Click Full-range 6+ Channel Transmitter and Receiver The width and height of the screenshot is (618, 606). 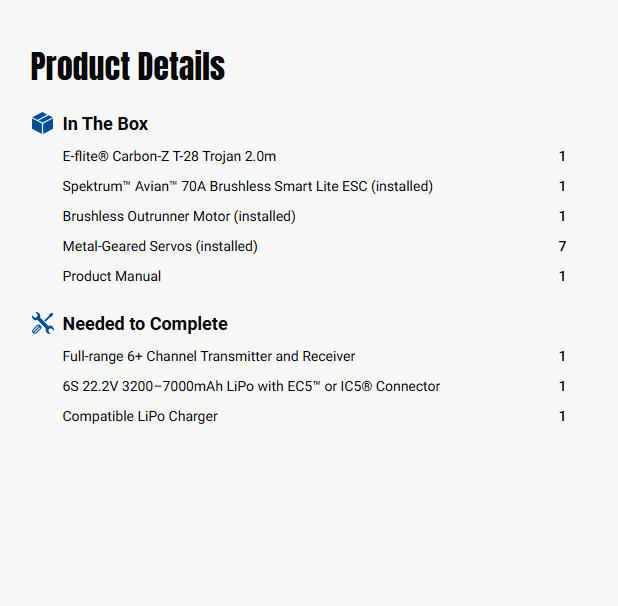click(209, 356)
